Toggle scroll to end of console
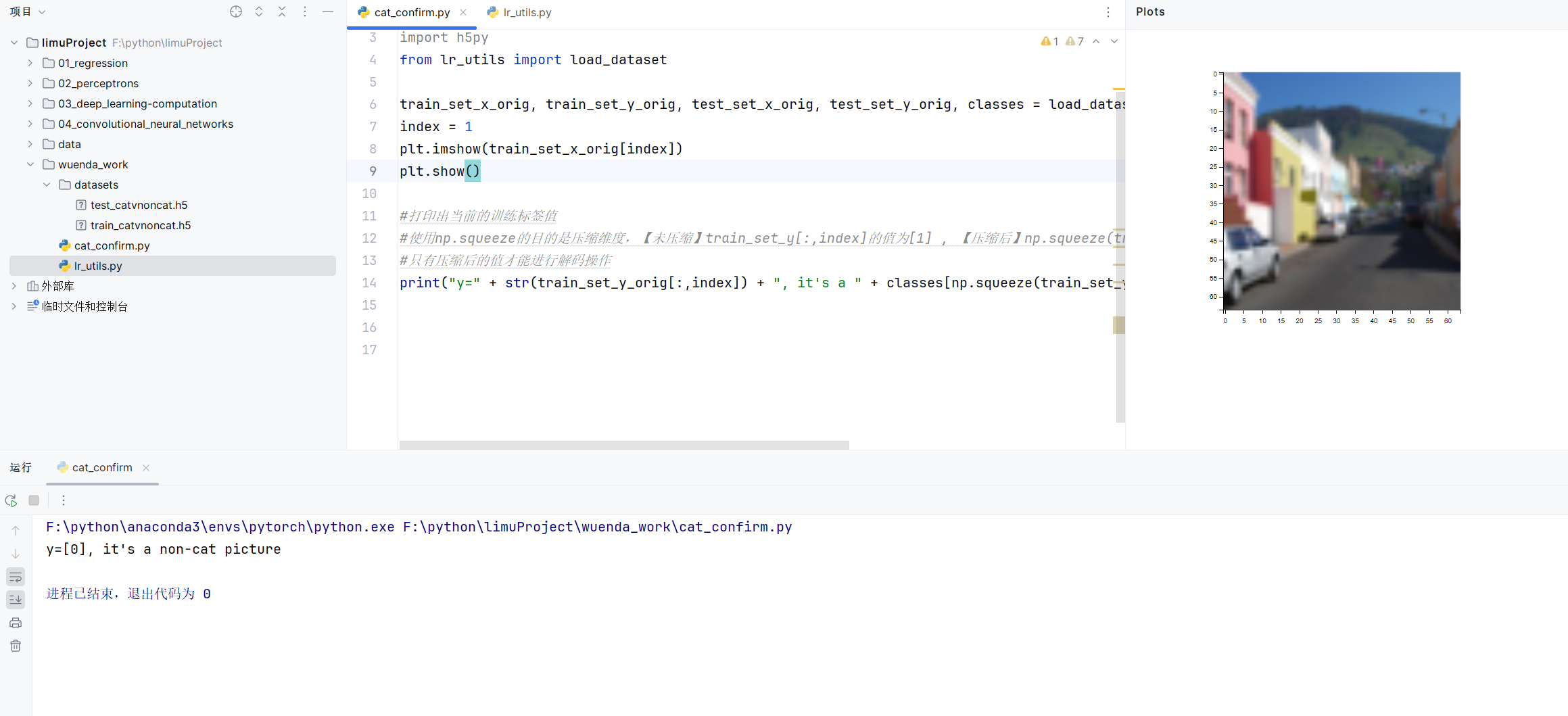1568x716 pixels. pyautogui.click(x=16, y=600)
